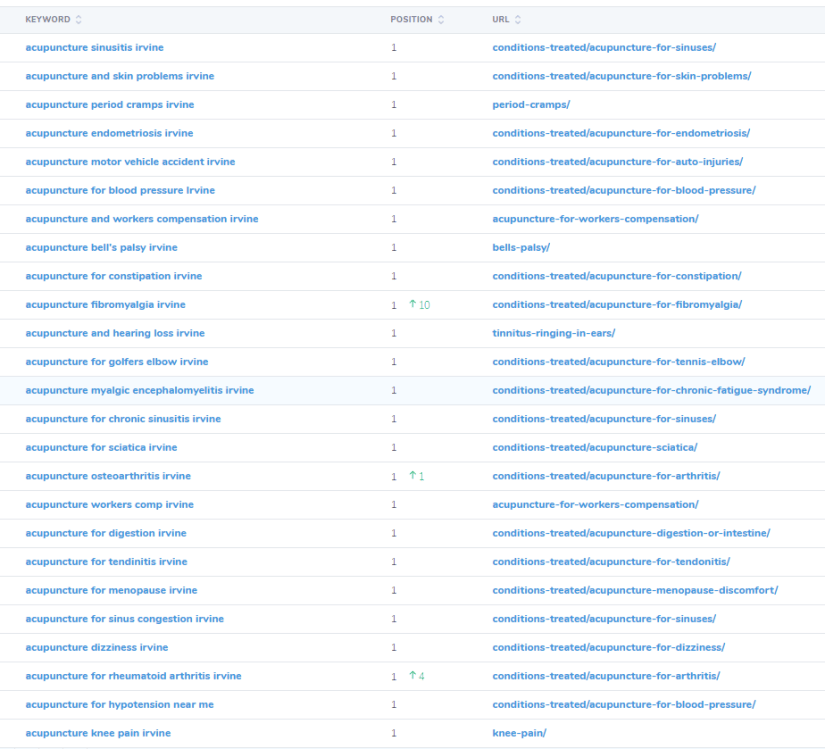Sort by the URL column arrows
This screenshot has width=825, height=749.
point(518,19)
